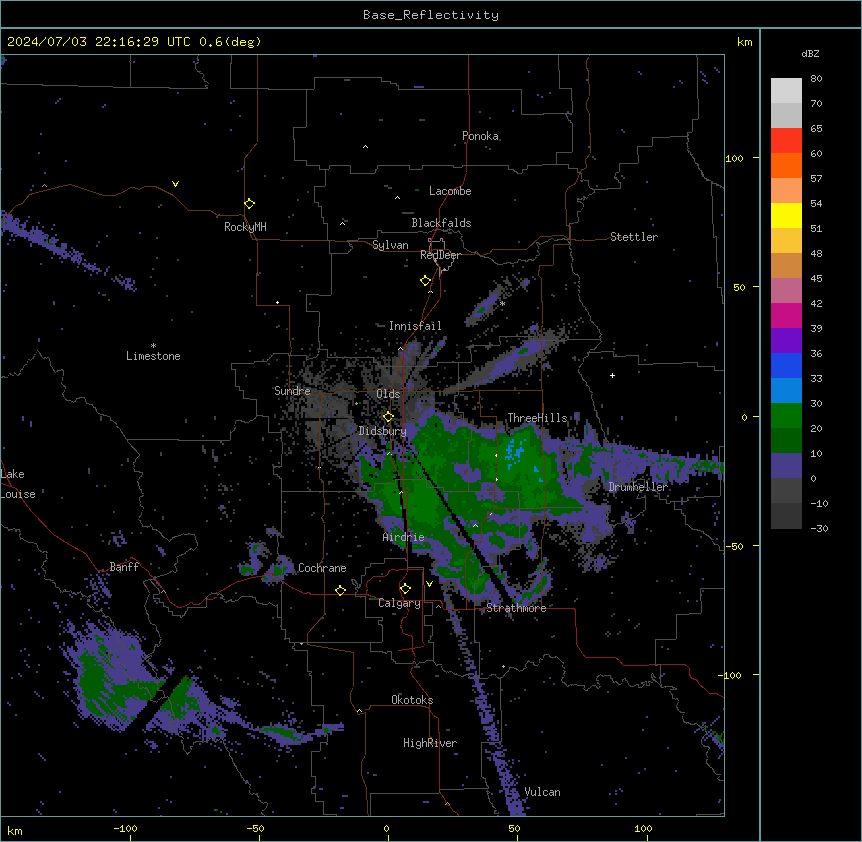Select the Okotoks label
Viewport: 862px width, 842px height.
pyautogui.click(x=412, y=700)
